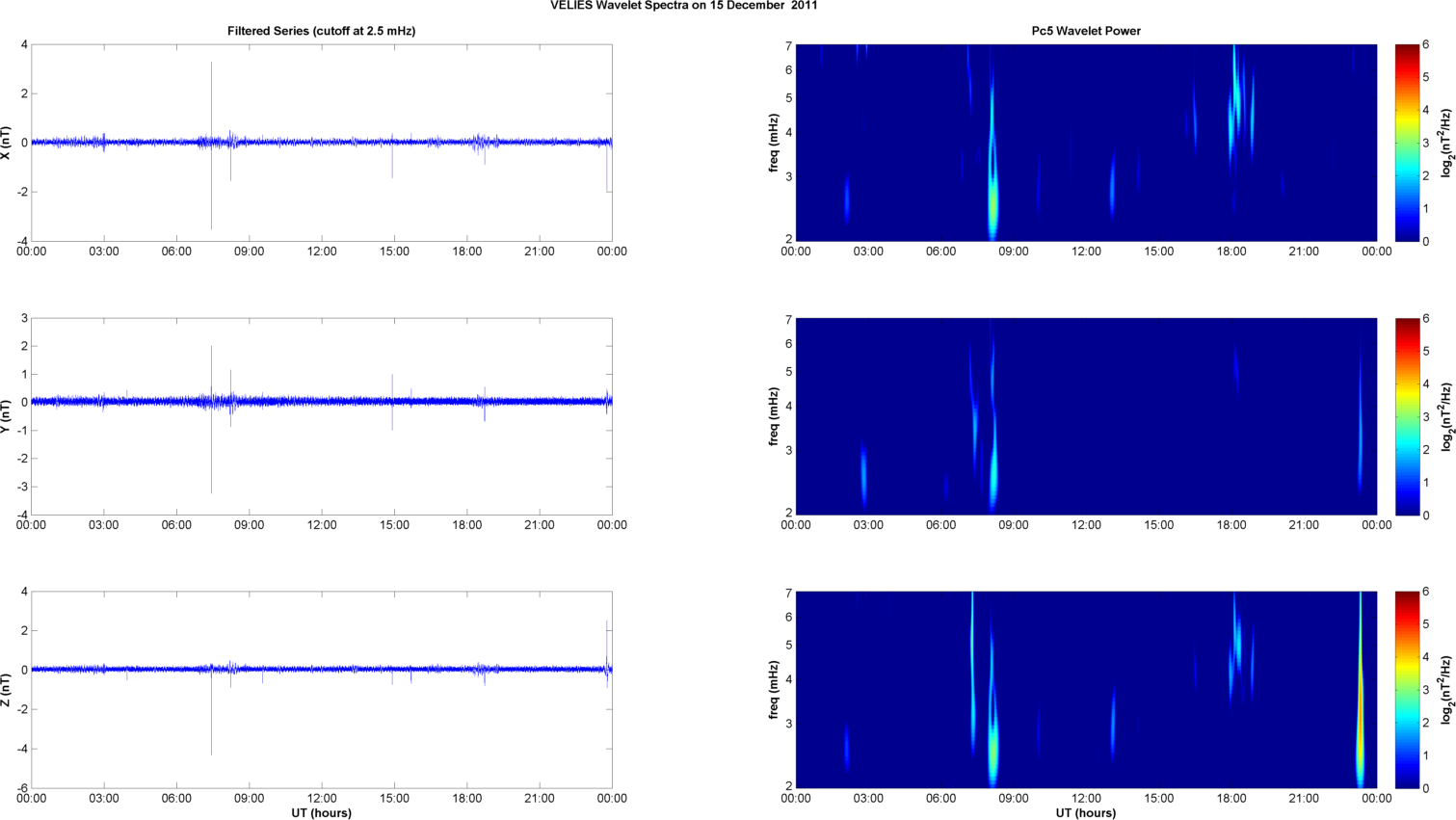Click the freq (mHz) label of the bottom wavelet plot
The image size is (1456, 820).
(774, 690)
